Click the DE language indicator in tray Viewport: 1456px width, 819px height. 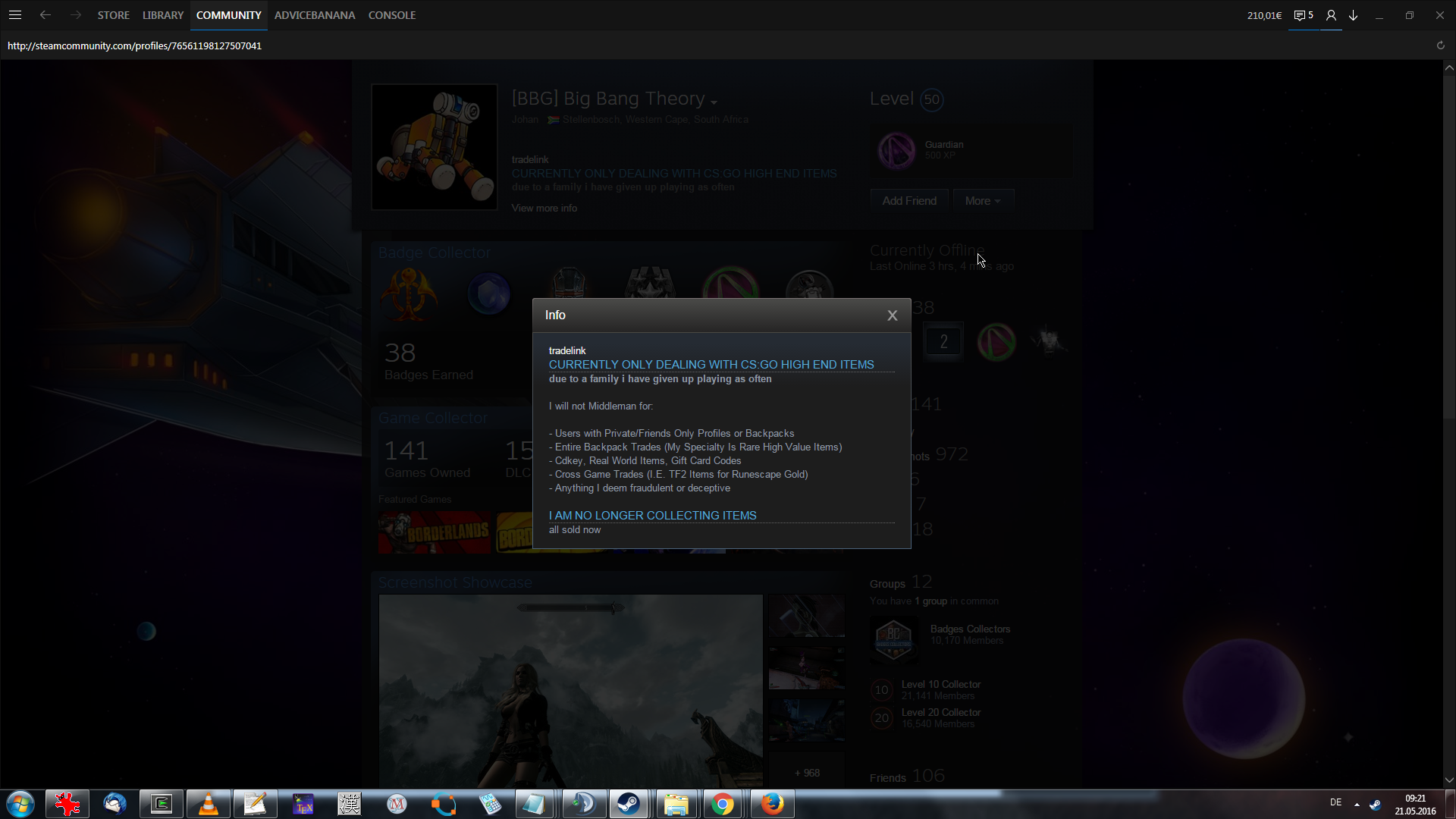[1335, 802]
